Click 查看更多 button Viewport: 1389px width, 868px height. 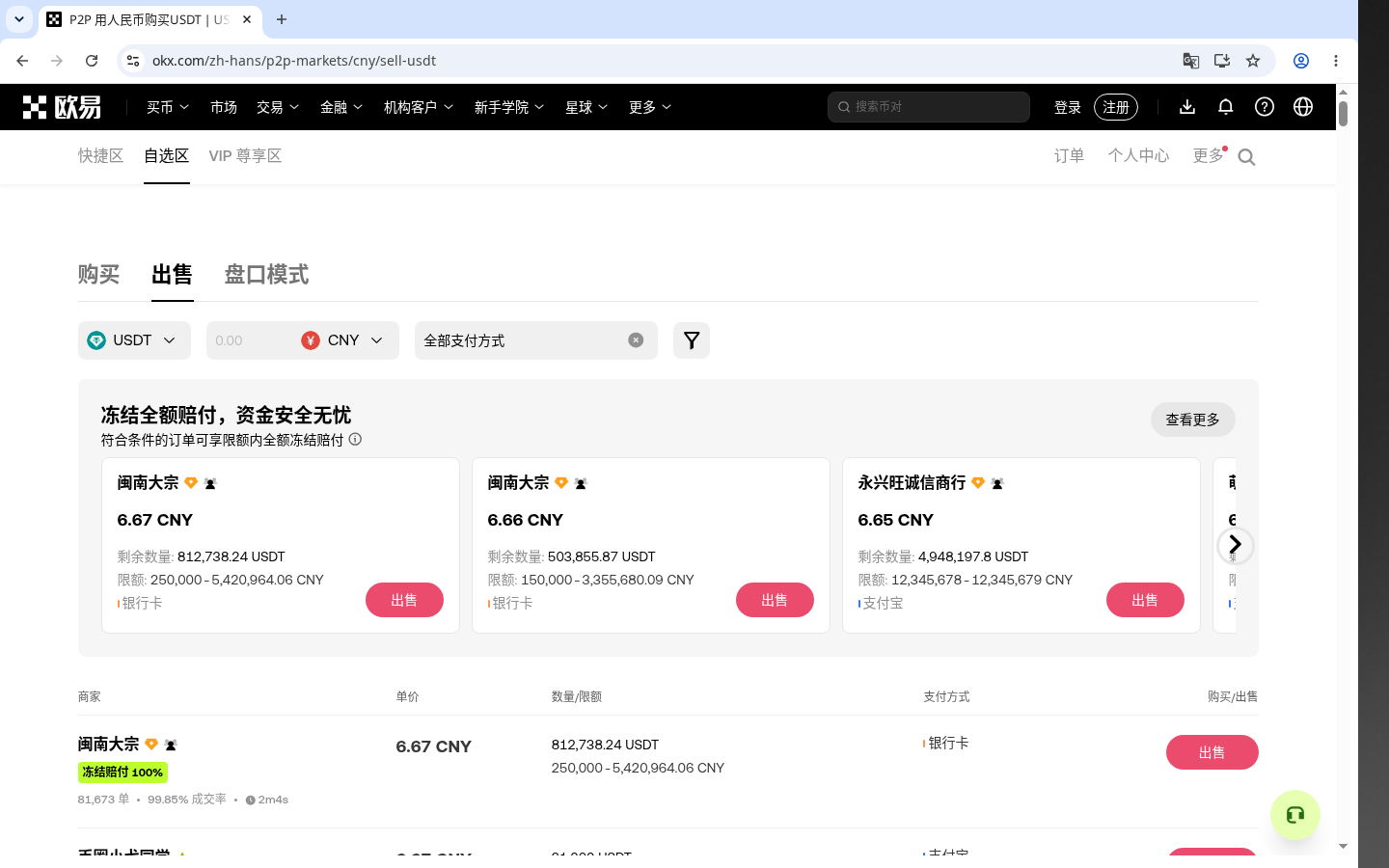click(x=1192, y=420)
